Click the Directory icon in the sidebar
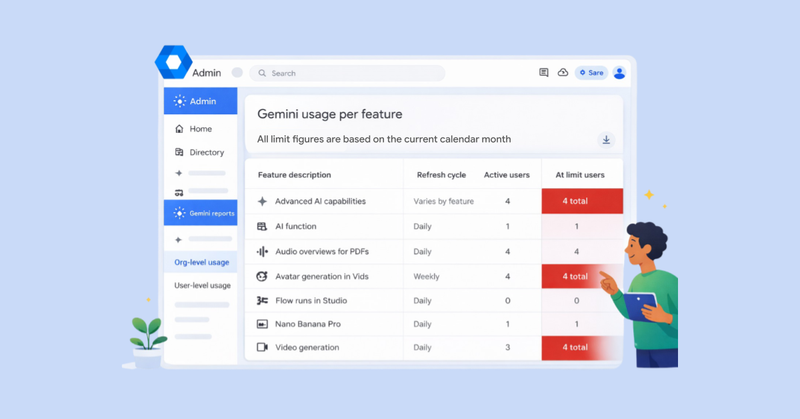The image size is (800, 419). pos(179,152)
